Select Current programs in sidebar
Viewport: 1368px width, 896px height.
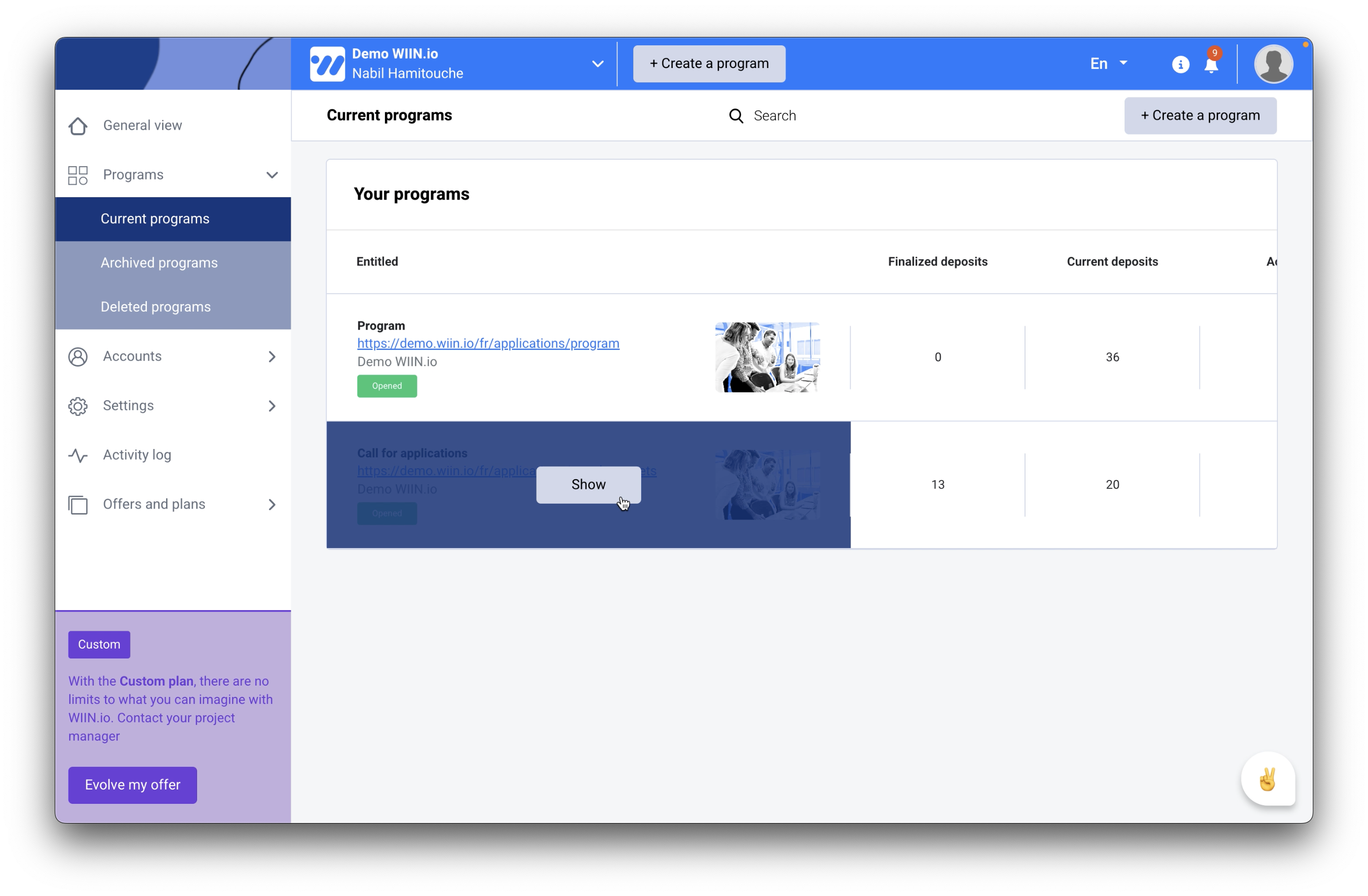click(173, 219)
